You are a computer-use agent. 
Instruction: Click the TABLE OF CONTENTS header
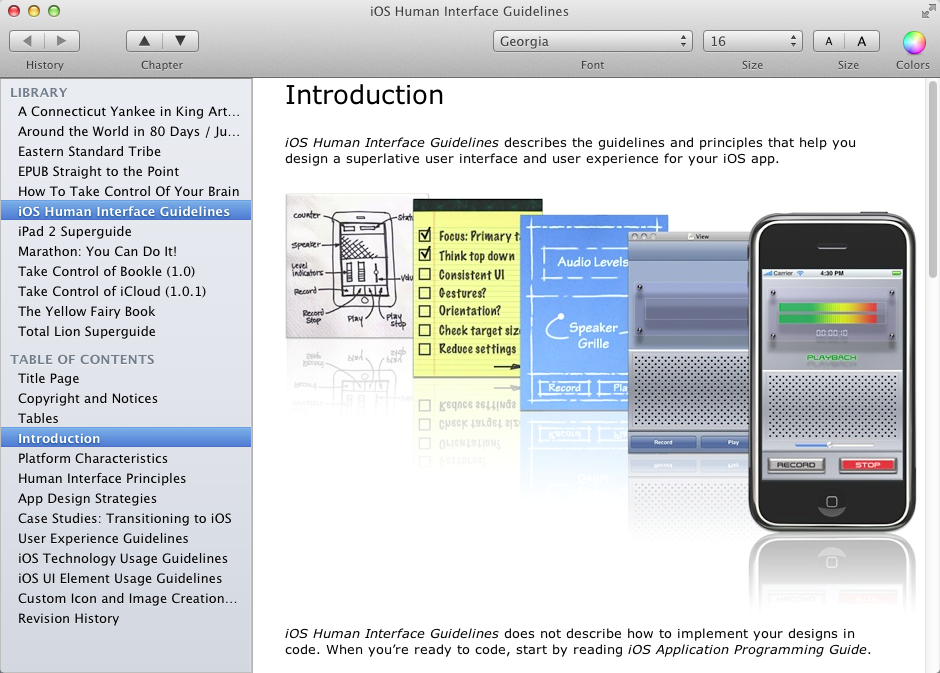point(82,360)
